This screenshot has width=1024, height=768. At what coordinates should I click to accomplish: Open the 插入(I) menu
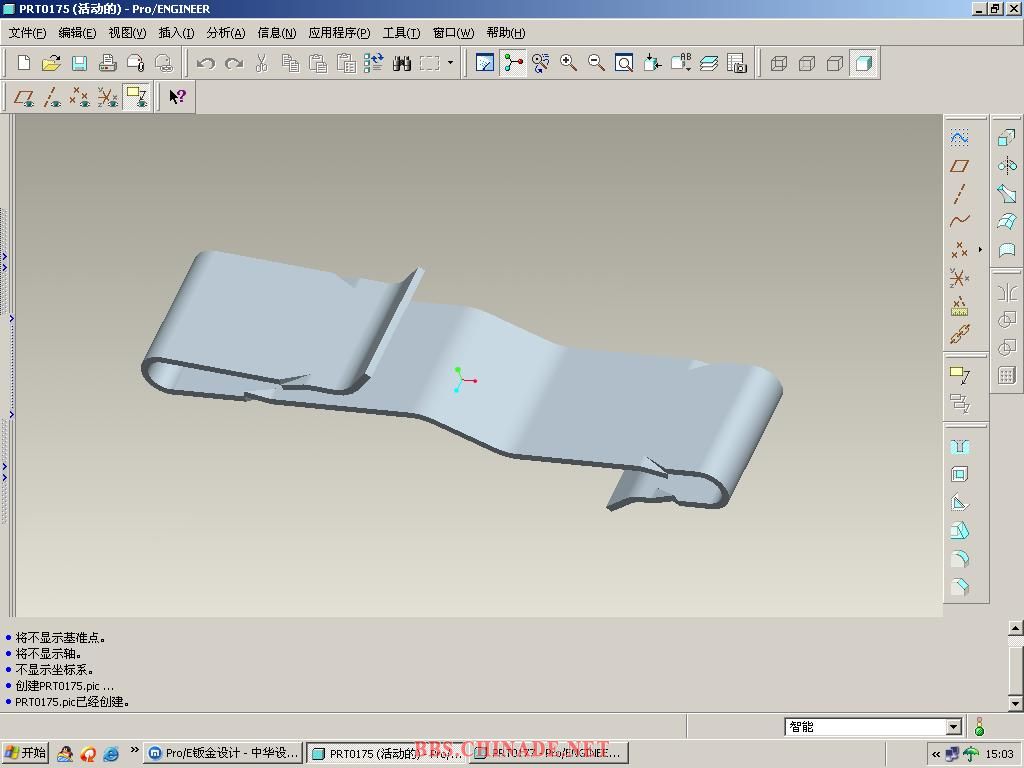[x=176, y=33]
